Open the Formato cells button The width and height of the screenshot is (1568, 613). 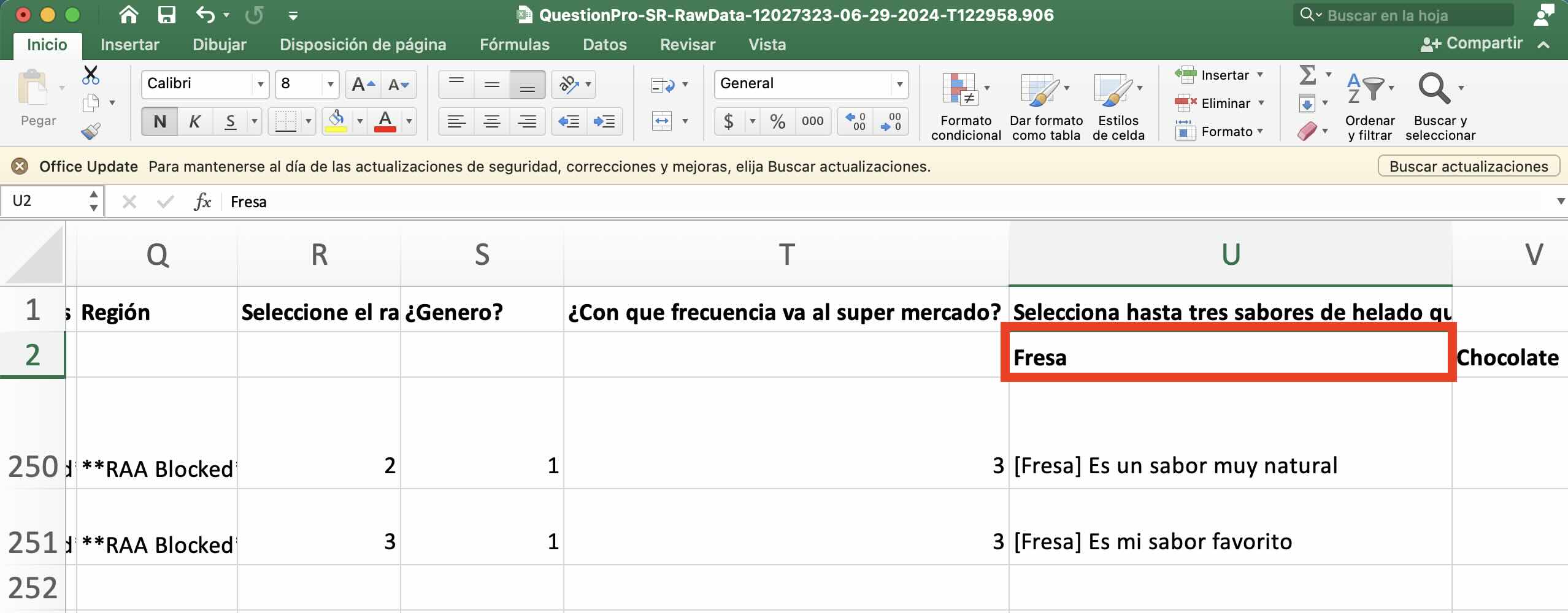[1220, 131]
